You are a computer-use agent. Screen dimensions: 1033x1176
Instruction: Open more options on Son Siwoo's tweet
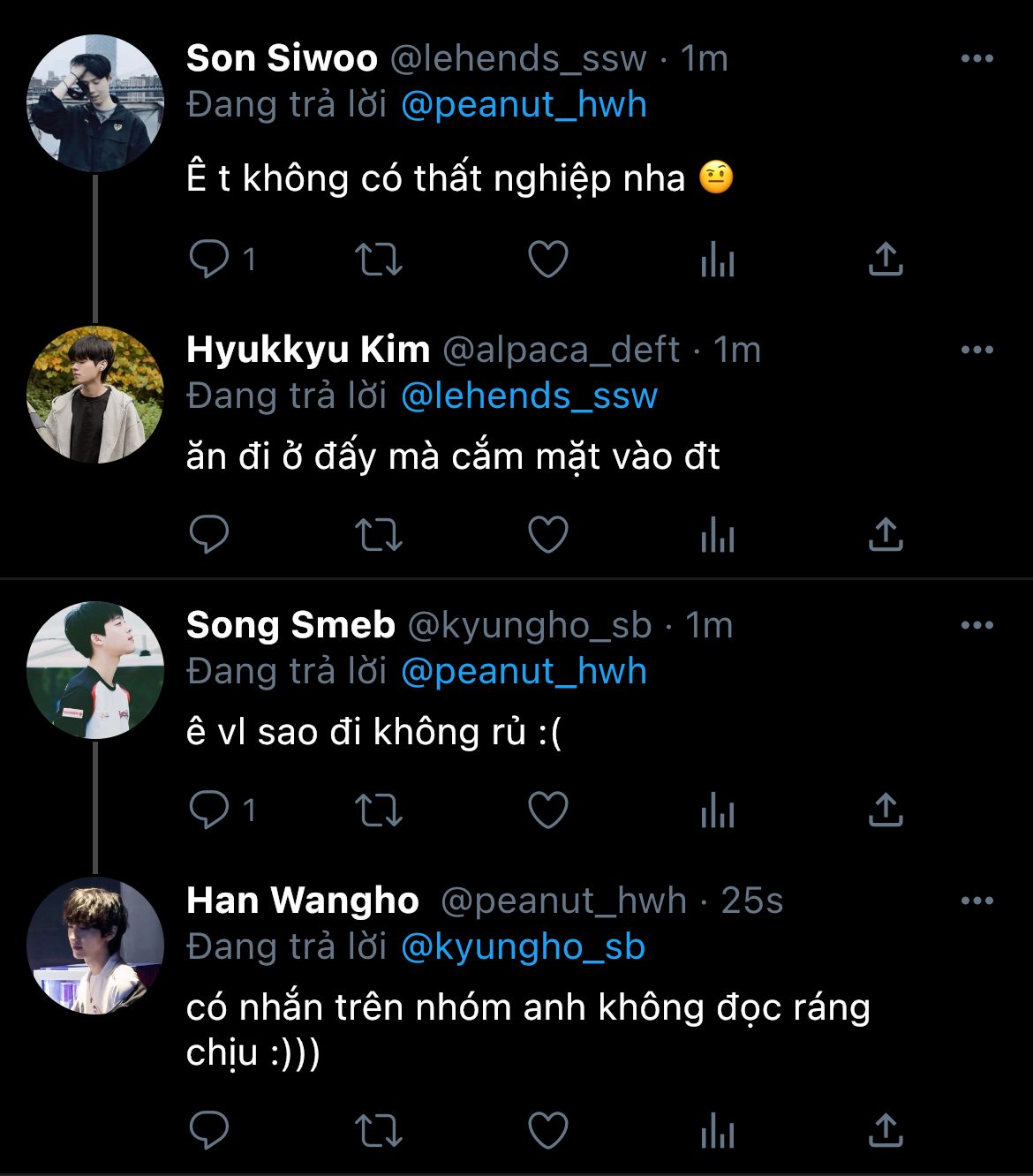(x=976, y=59)
